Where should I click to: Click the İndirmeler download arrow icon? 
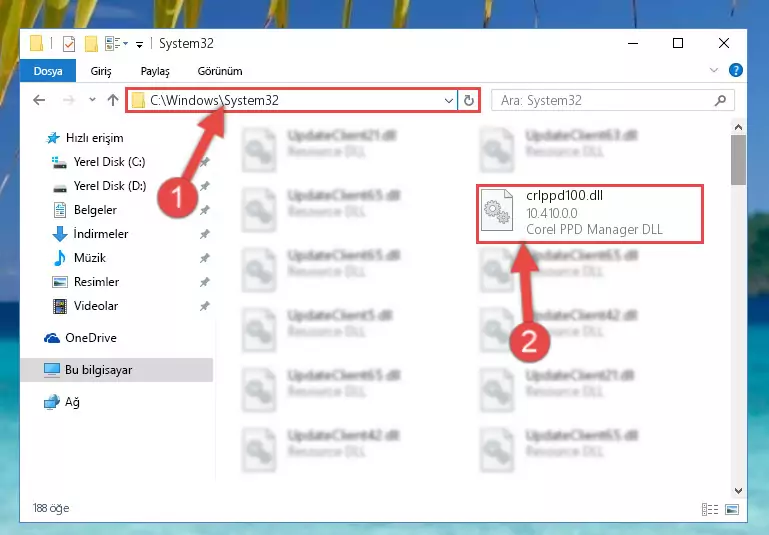tap(60, 234)
